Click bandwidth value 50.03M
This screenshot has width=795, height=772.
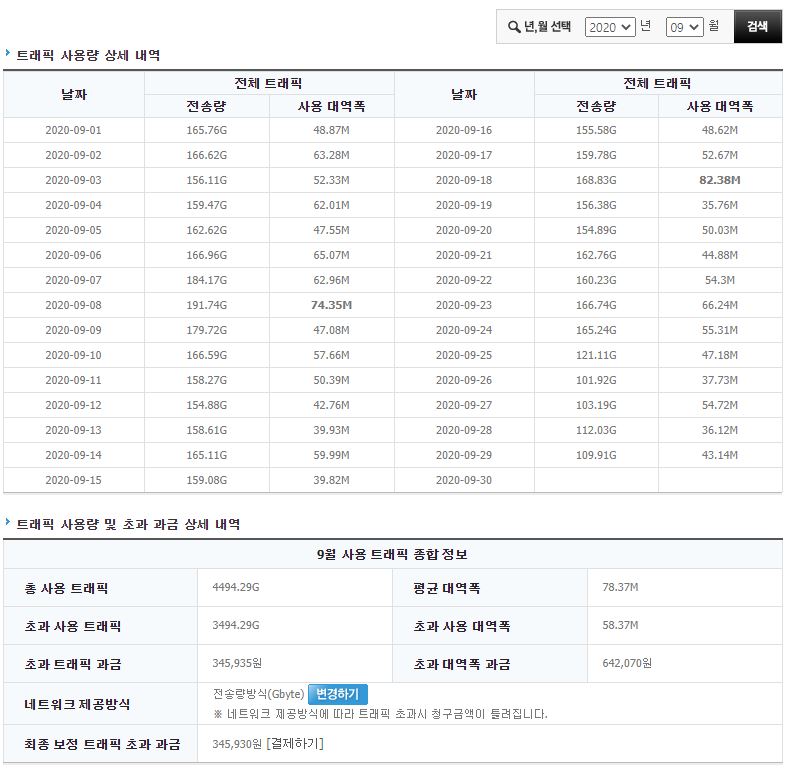pyautogui.click(x=720, y=230)
